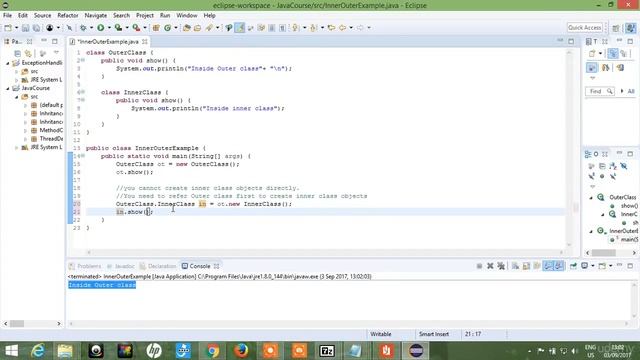Toggle Show Console on Standard Out
The height and width of the screenshot is (360, 640).
[548, 266]
